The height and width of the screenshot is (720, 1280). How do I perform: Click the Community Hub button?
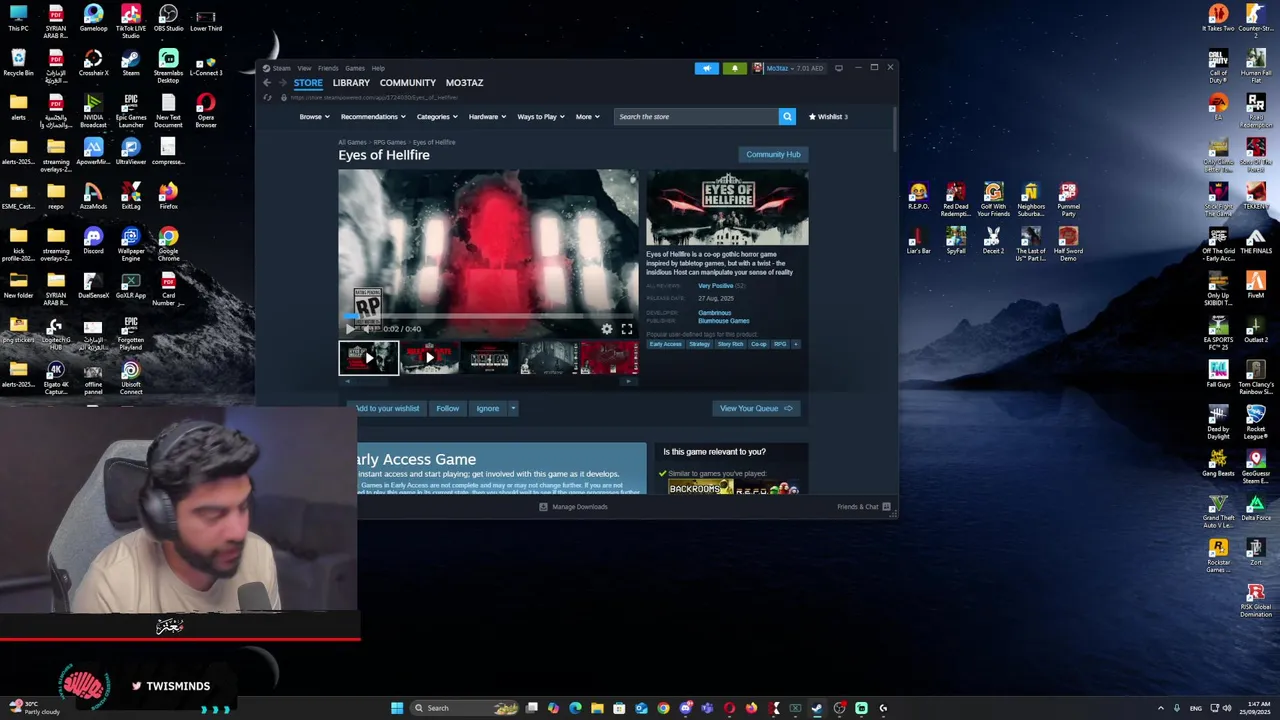[773, 154]
